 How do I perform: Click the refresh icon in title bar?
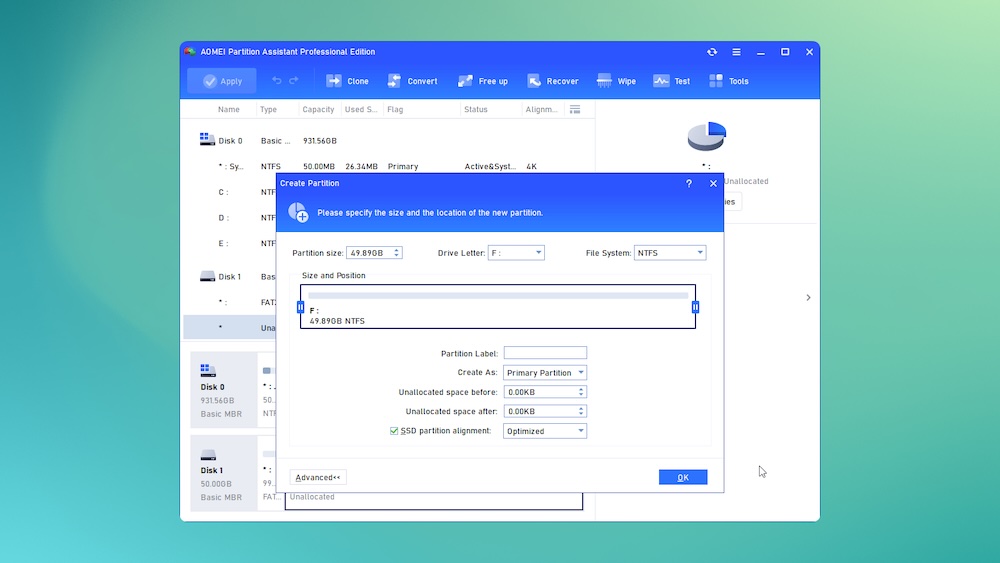[712, 52]
